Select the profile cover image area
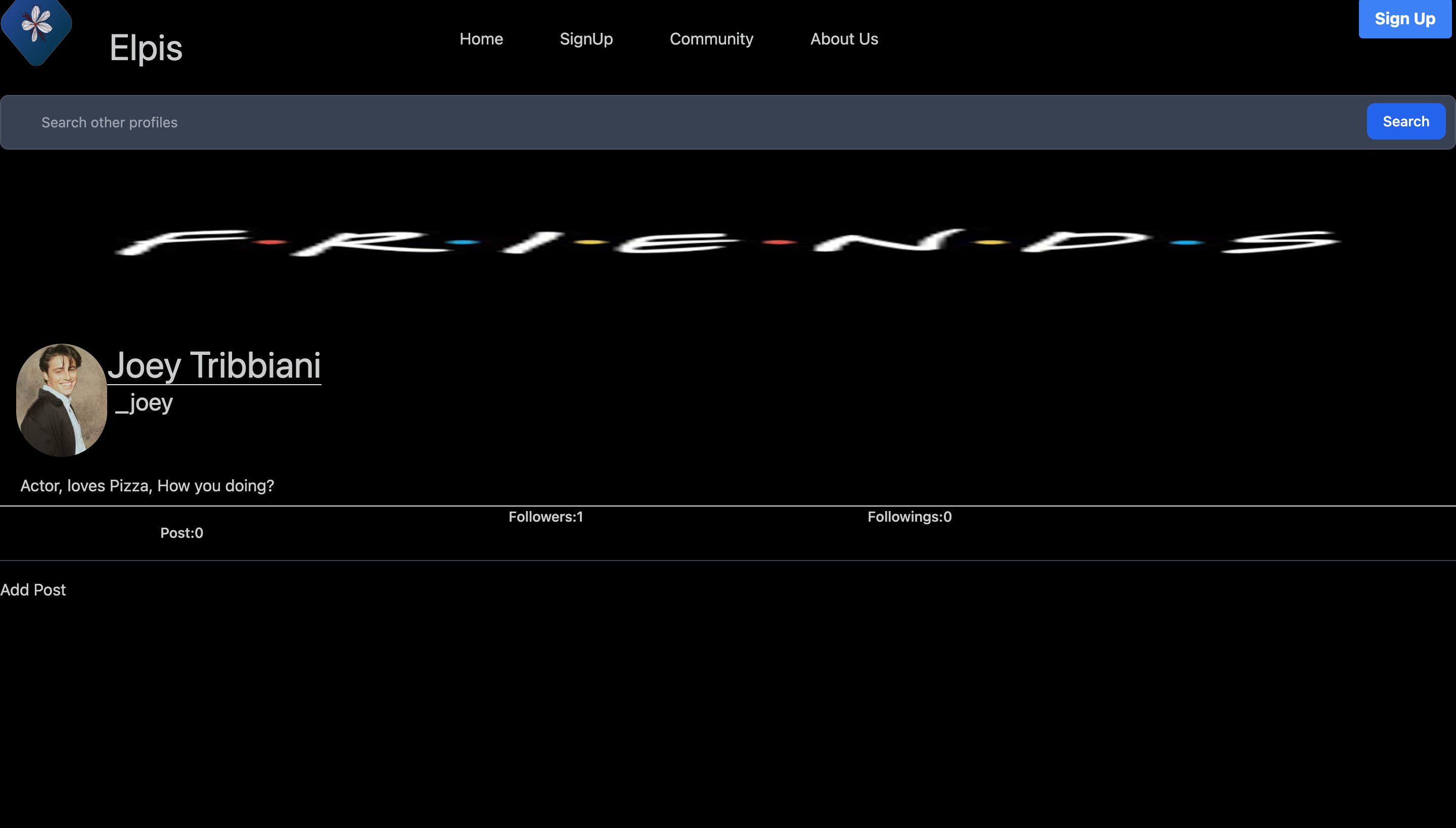 point(728,236)
